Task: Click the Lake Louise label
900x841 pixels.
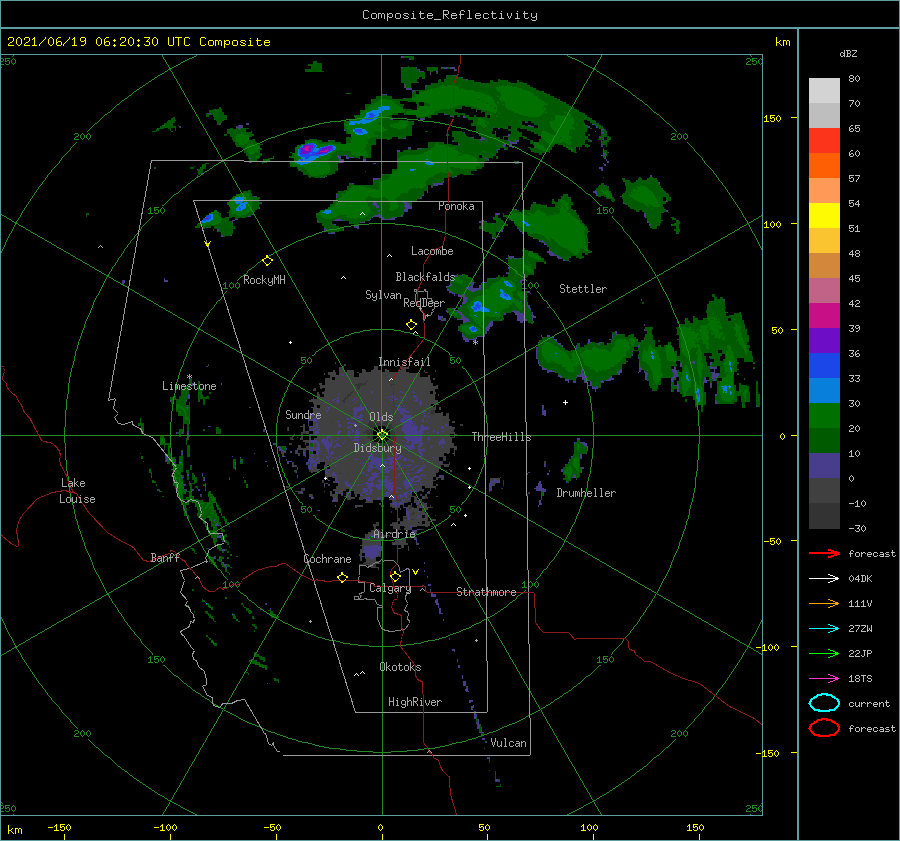Action: (x=77, y=491)
